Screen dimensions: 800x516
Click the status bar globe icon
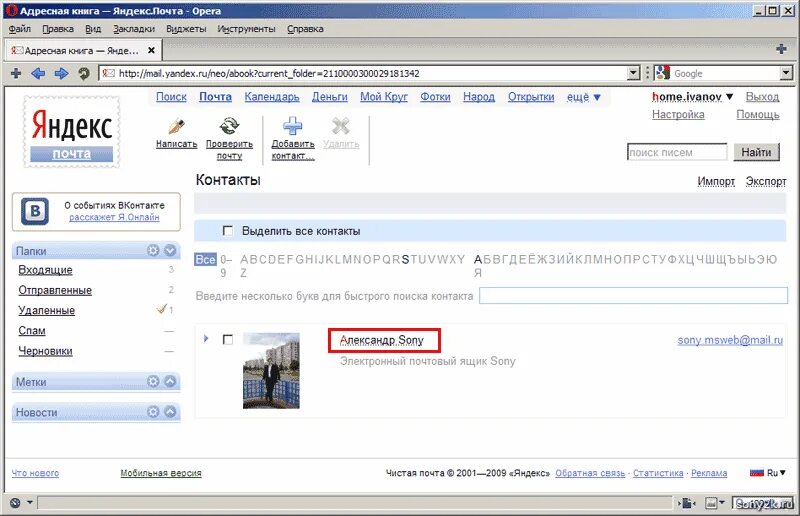15,503
